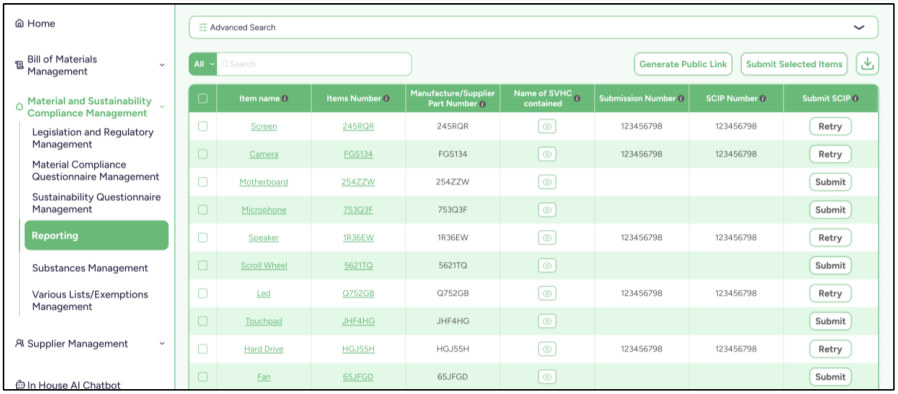Click Generate Public Link button
The width and height of the screenshot is (898, 394).
pos(683,64)
